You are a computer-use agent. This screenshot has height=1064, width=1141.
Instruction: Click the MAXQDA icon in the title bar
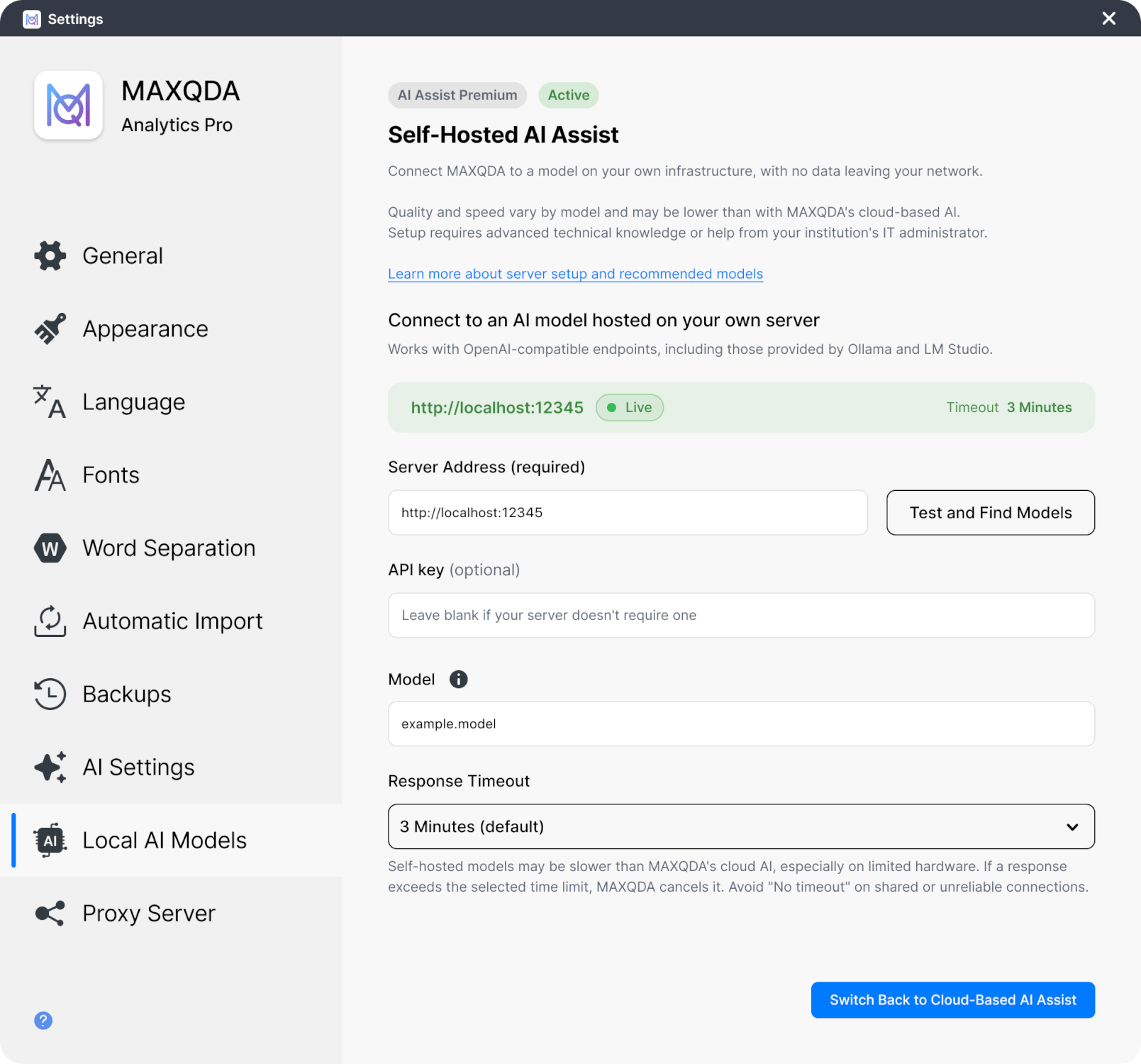point(32,19)
